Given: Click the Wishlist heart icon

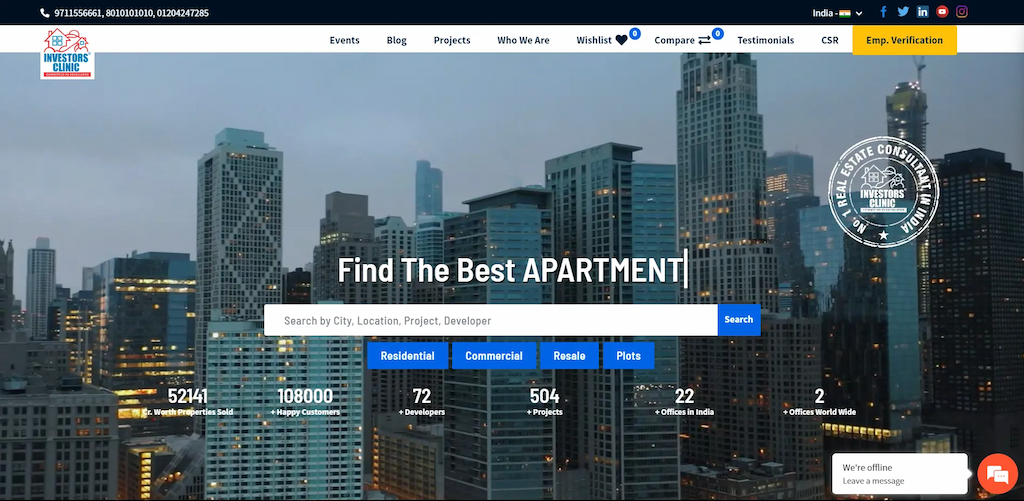Looking at the screenshot, I should [x=621, y=40].
